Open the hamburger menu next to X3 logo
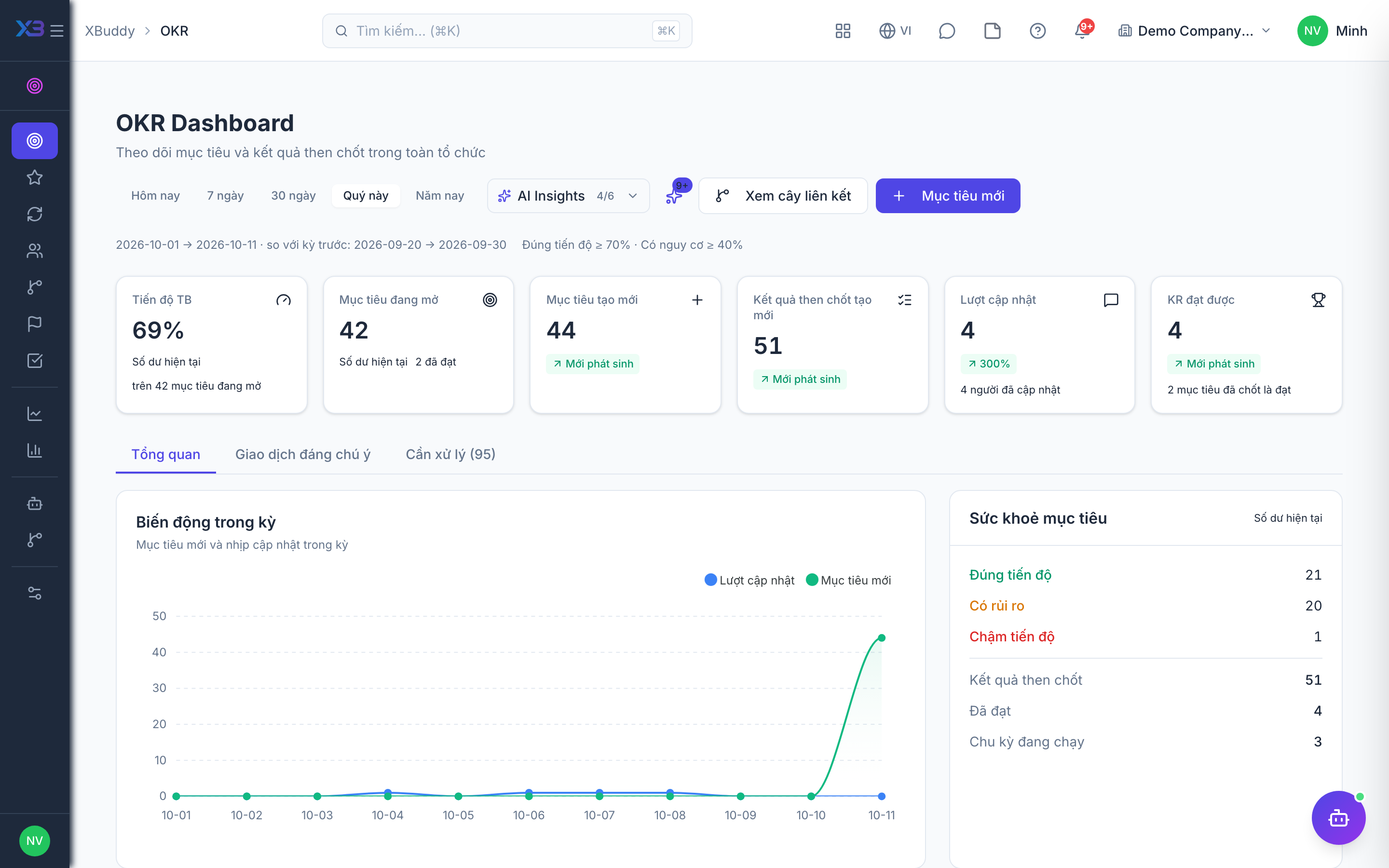 [57, 30]
